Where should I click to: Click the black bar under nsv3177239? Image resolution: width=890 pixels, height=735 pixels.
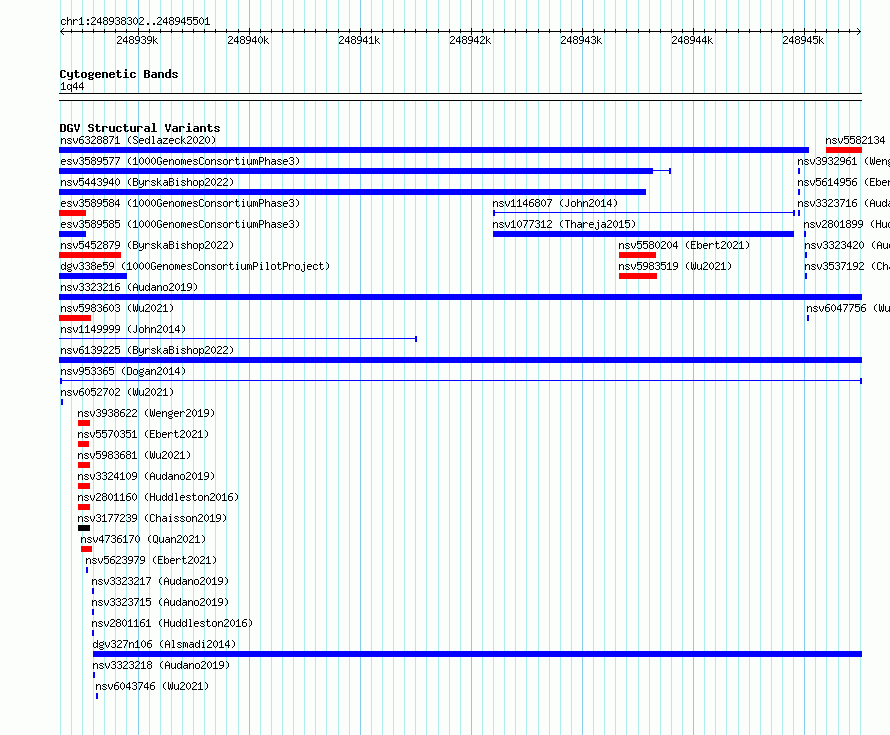point(84,528)
